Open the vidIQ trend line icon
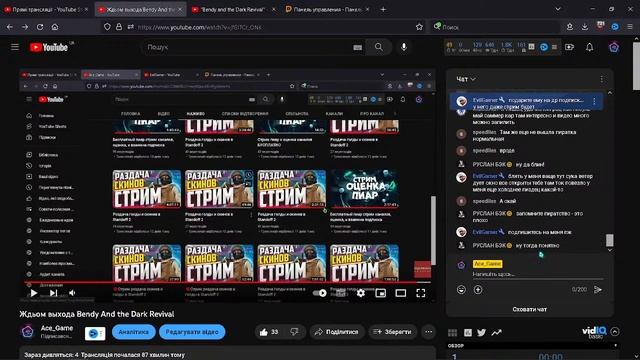640x360 pixels. point(496,333)
